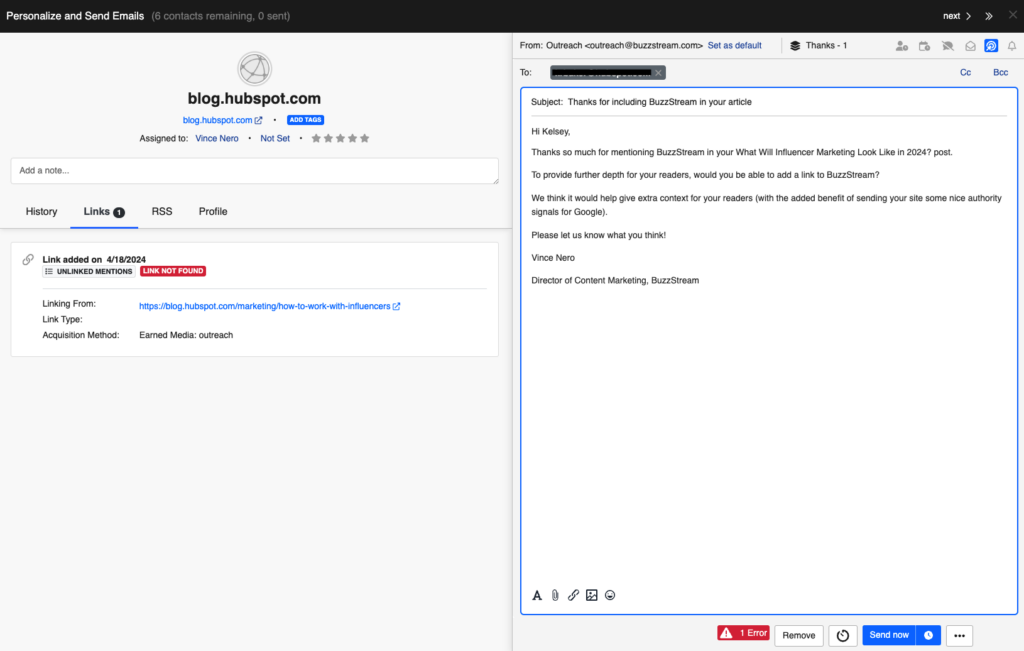The height and width of the screenshot is (651, 1024).
Task: Open notifications via the bell icon
Action: tap(1011, 45)
